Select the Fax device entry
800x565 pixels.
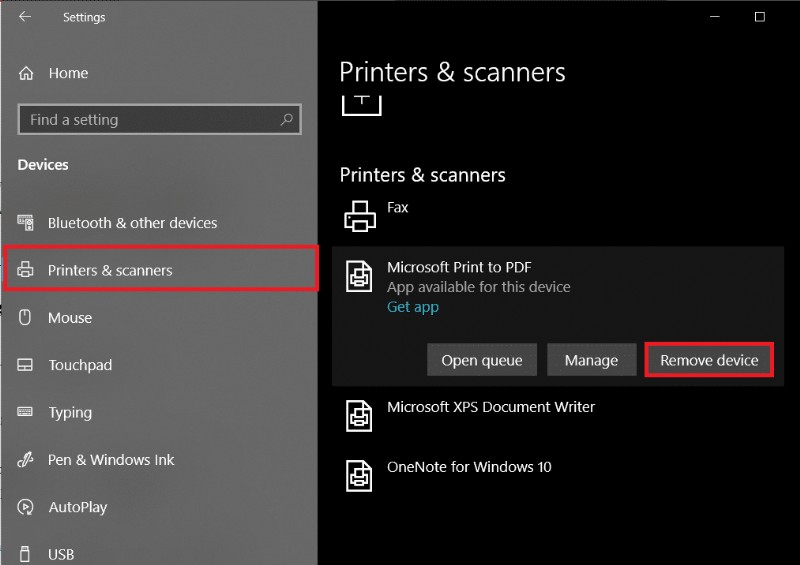click(397, 207)
